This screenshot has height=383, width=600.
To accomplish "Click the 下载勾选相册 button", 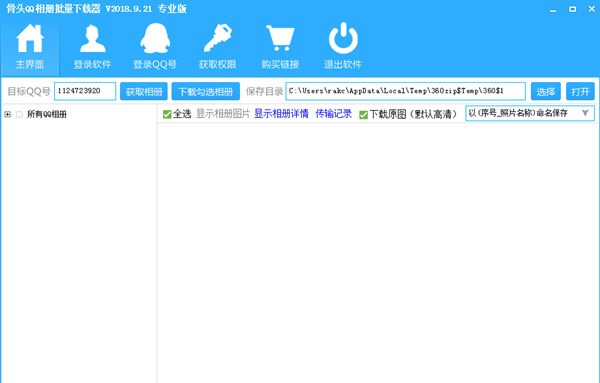I will [206, 91].
